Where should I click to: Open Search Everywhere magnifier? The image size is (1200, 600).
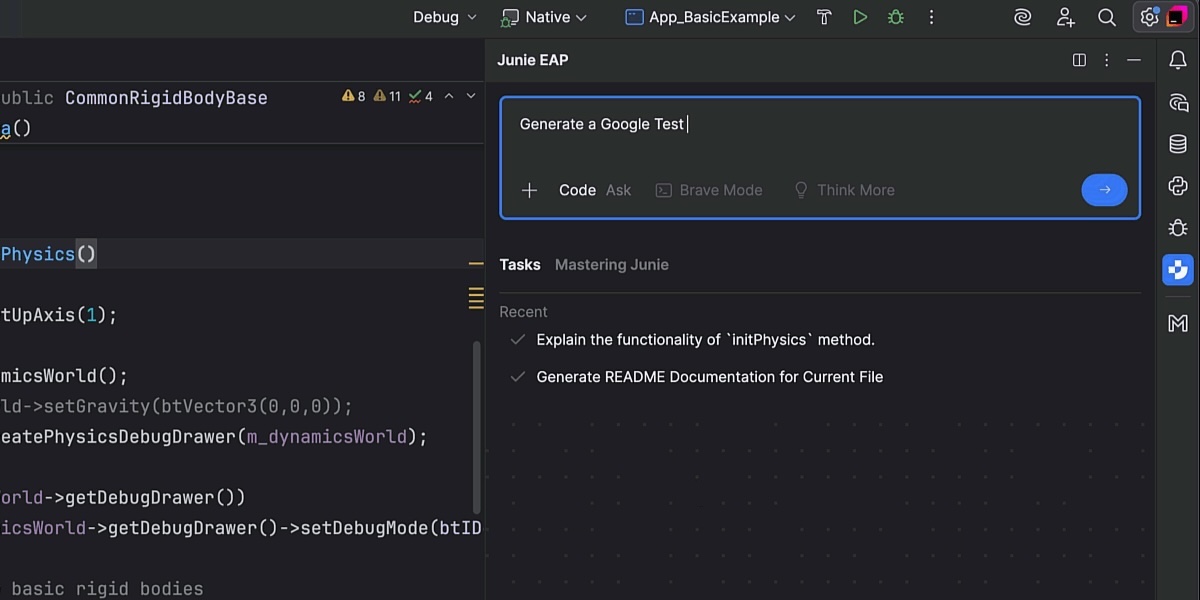point(1107,17)
